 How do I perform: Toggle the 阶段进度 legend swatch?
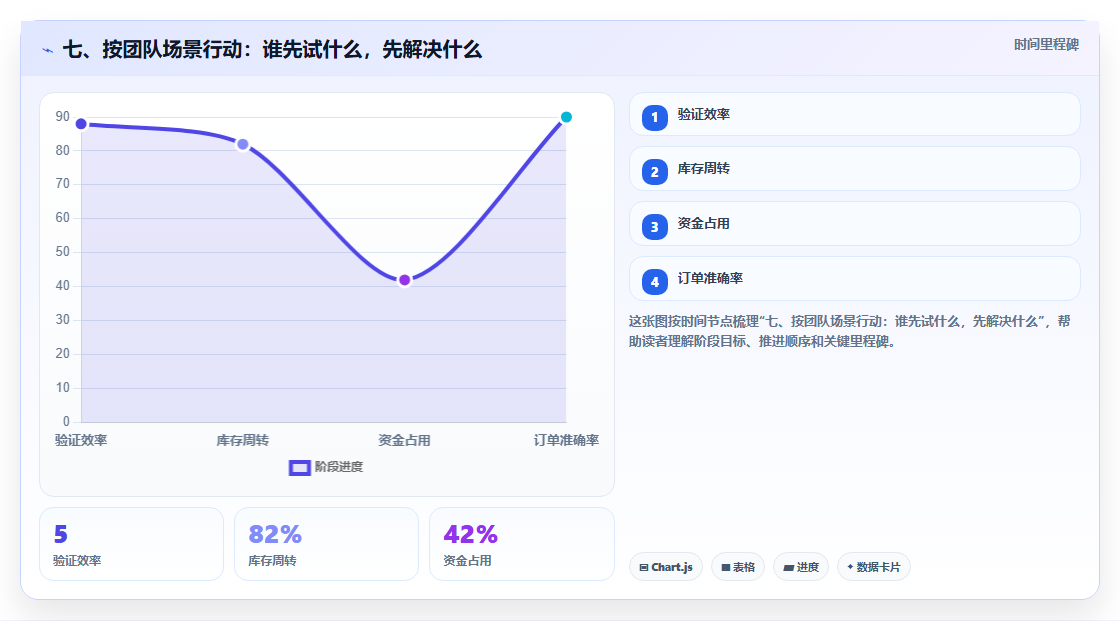point(299,468)
